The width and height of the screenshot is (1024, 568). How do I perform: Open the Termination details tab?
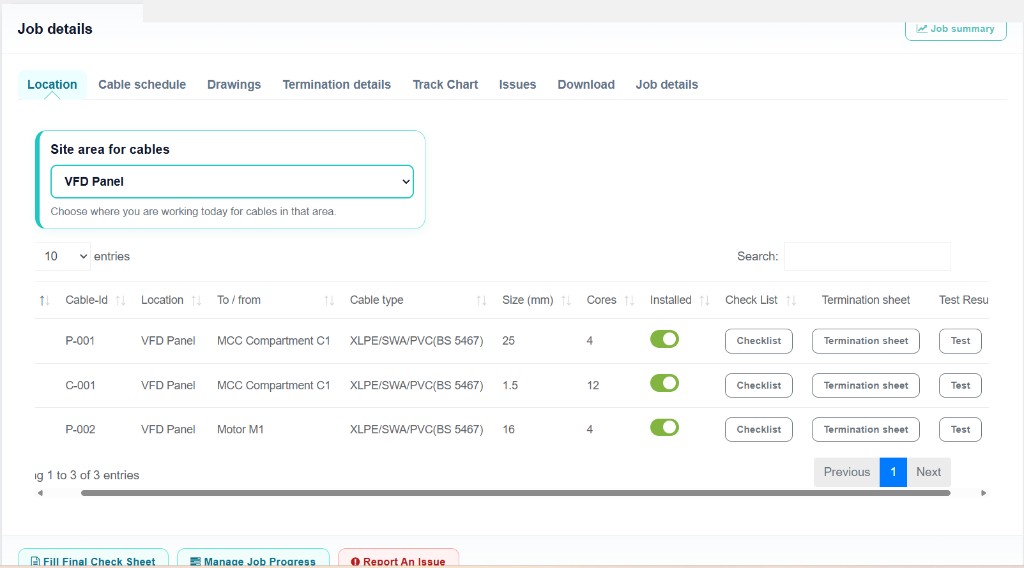pyautogui.click(x=336, y=85)
